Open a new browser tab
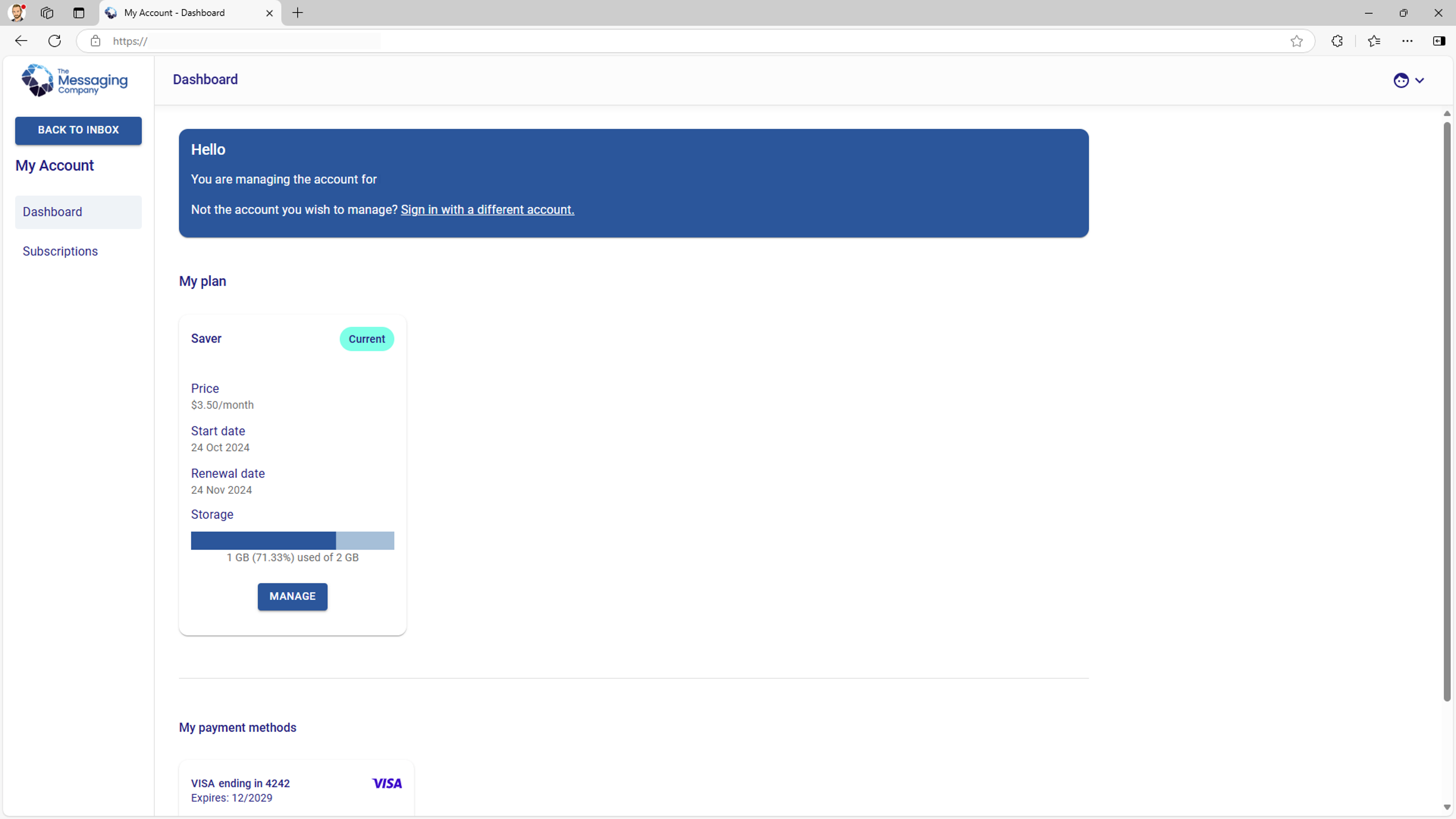 point(298,13)
